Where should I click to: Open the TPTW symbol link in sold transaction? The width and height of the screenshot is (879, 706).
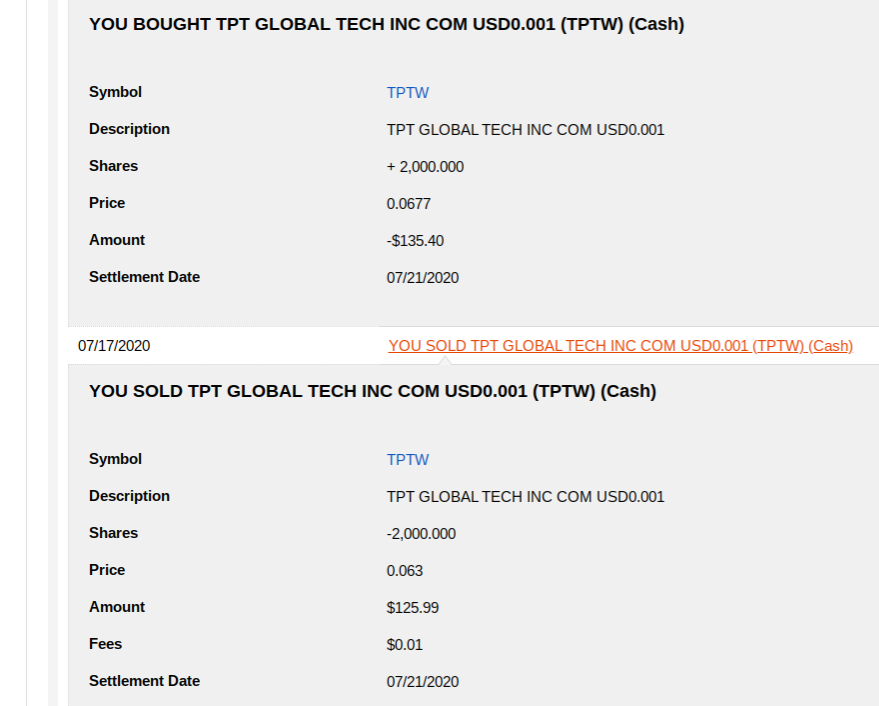pyautogui.click(x=407, y=460)
